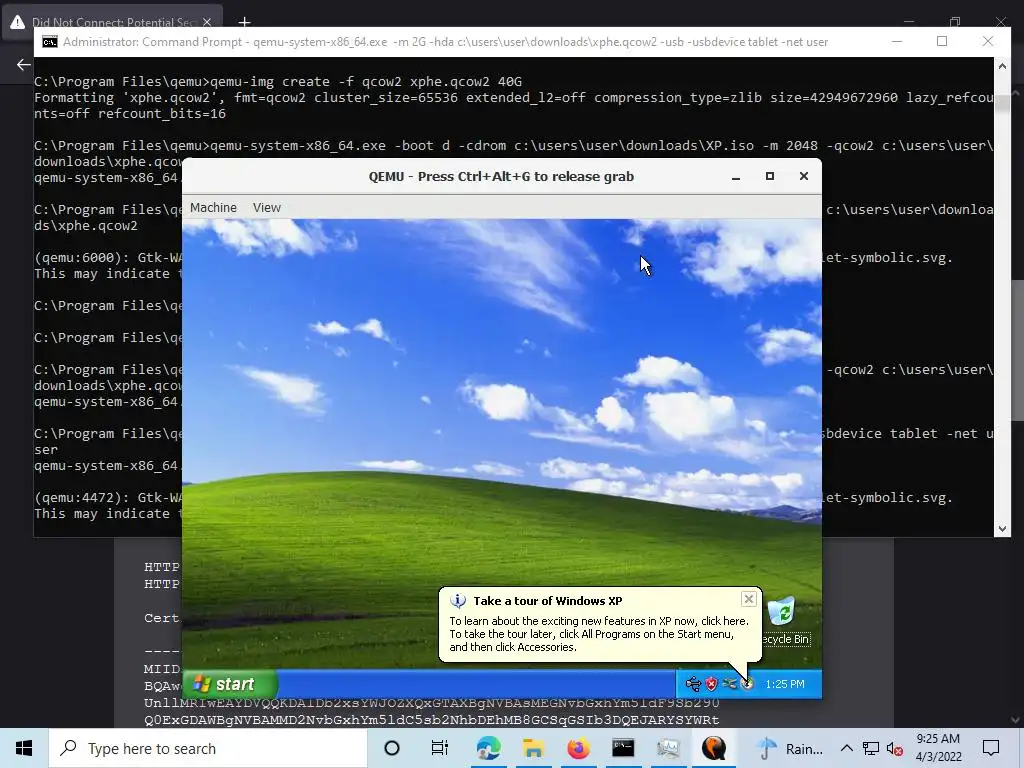The image size is (1024, 768).
Task: Open the QEMU Machine menu
Action: [x=213, y=208]
